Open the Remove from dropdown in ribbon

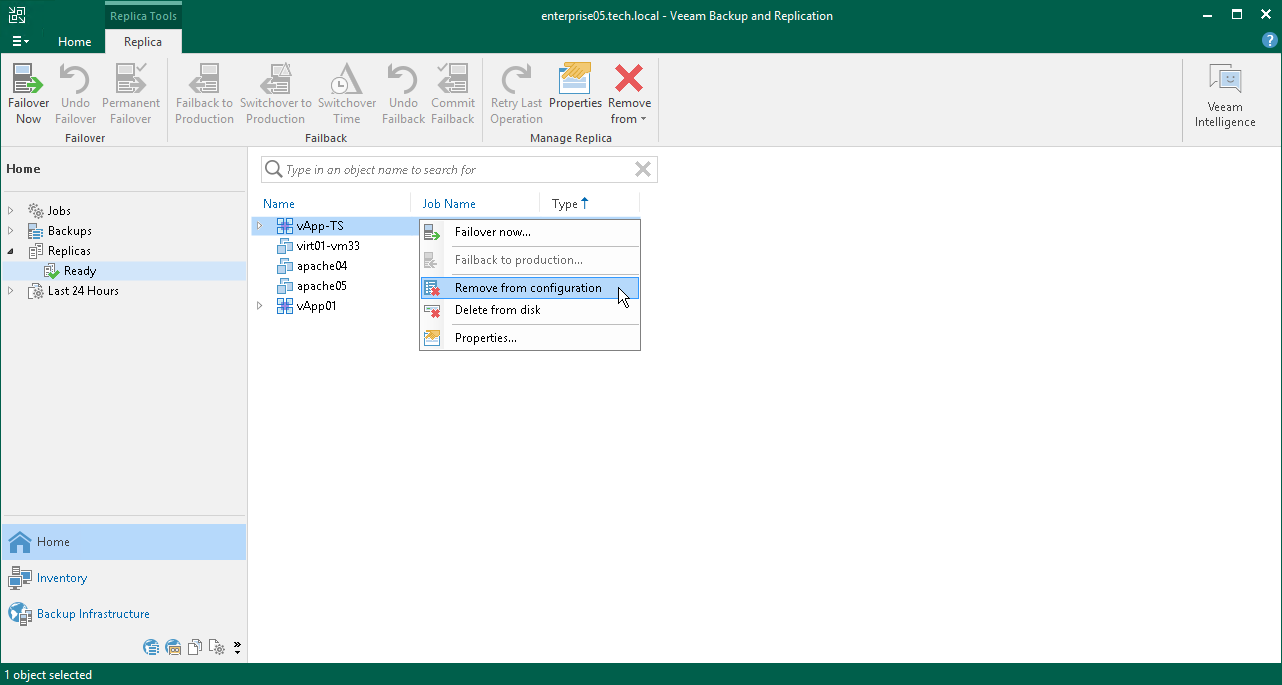pos(629,95)
